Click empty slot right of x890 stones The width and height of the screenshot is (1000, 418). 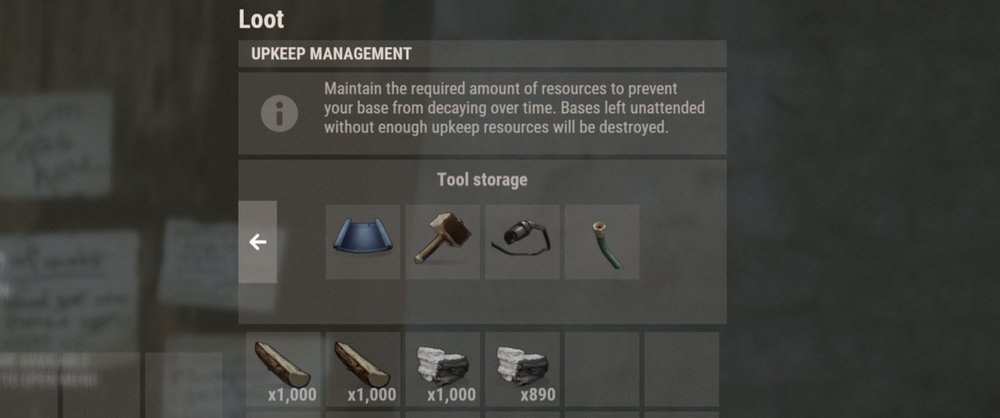(602, 369)
